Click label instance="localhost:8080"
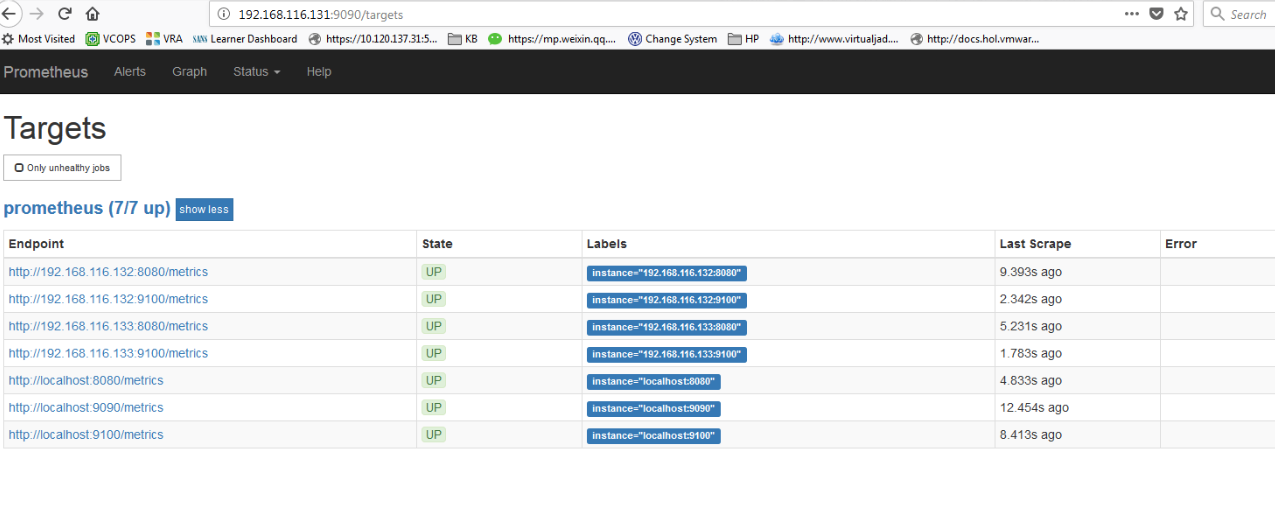Image resolution: width=1275 pixels, height=526 pixels. tap(654, 381)
